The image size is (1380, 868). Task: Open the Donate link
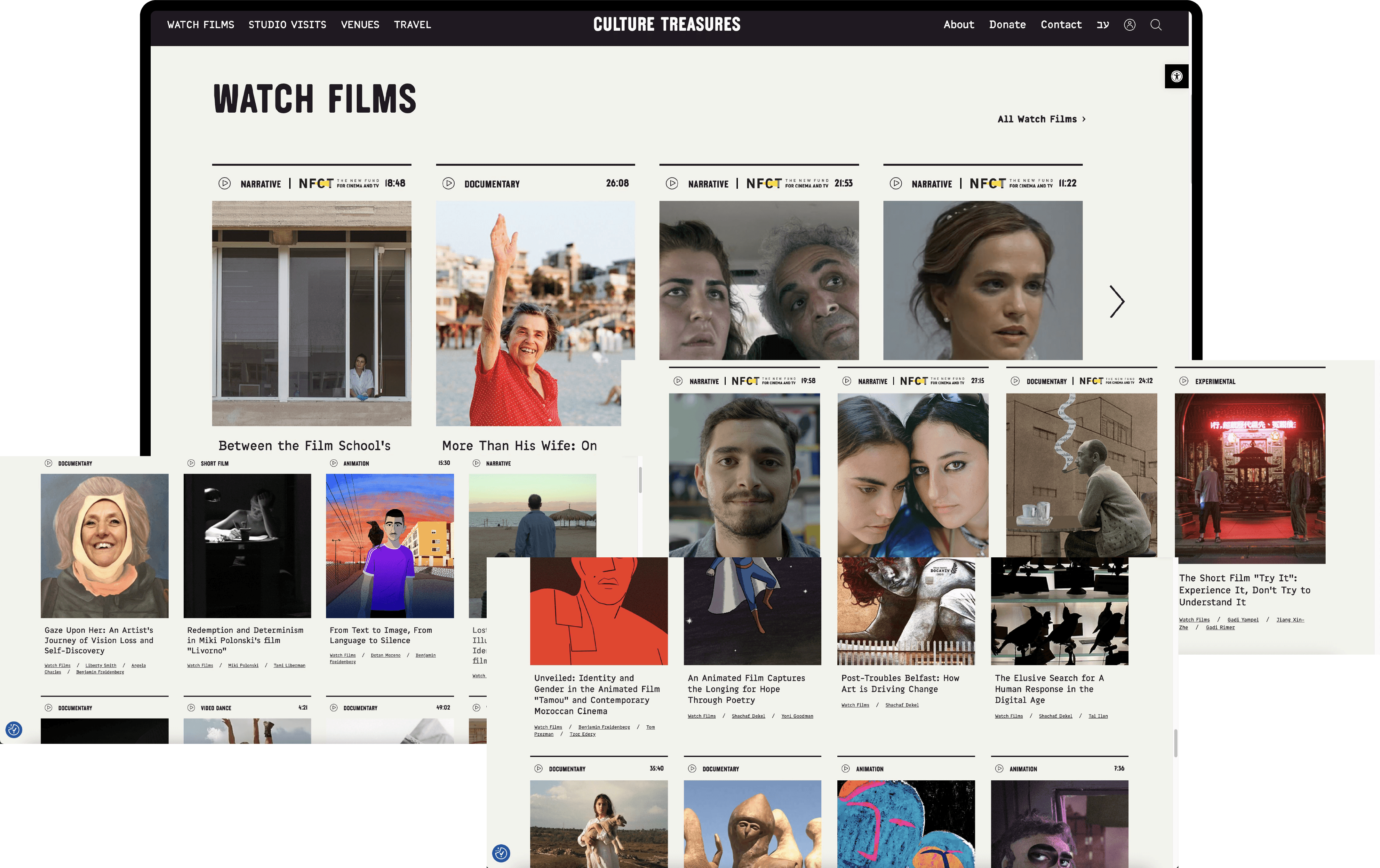click(x=1007, y=25)
